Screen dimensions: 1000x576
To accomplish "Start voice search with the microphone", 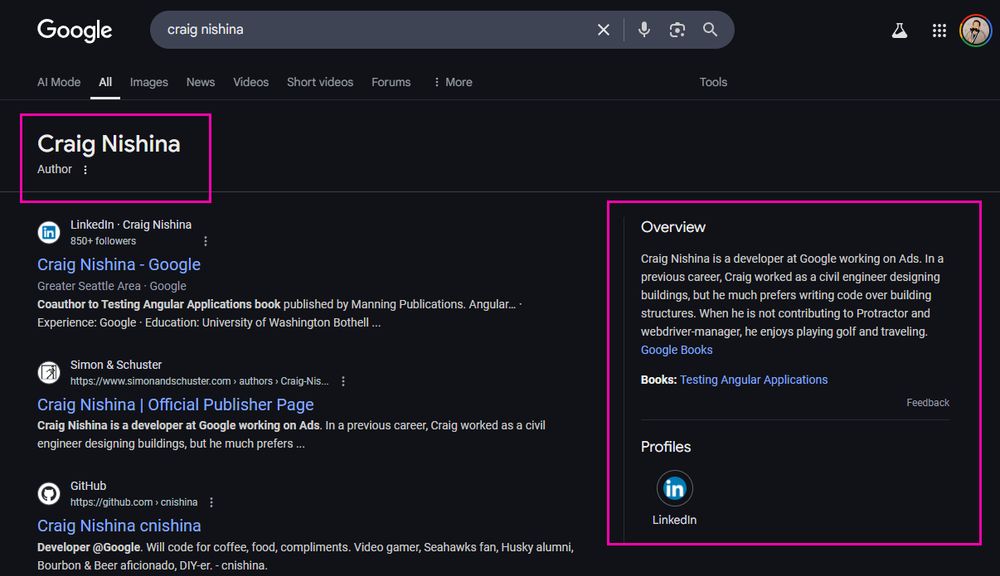I will [x=644, y=29].
